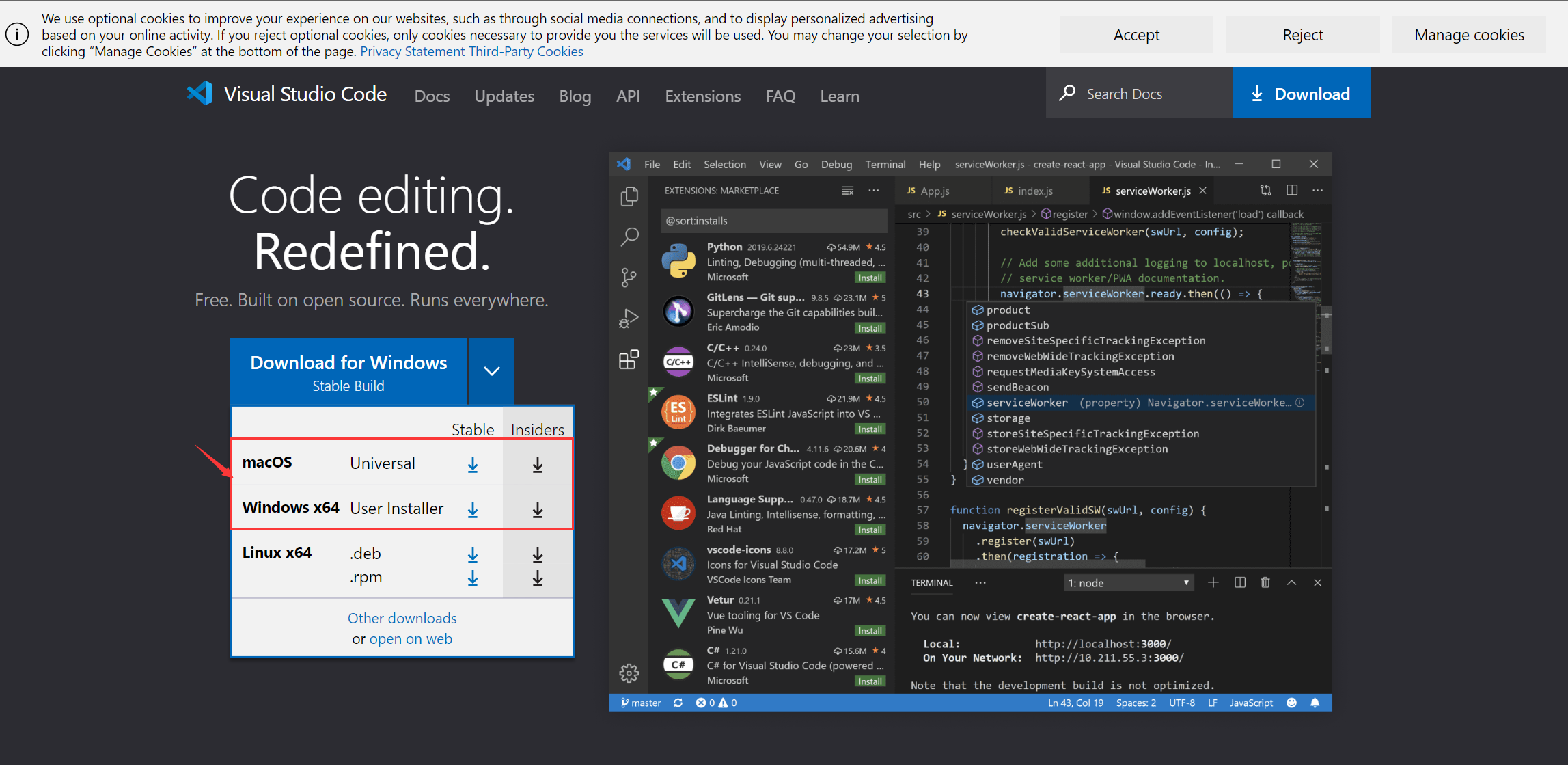
Task: Open the Manage cookies options
Action: coord(1469,35)
